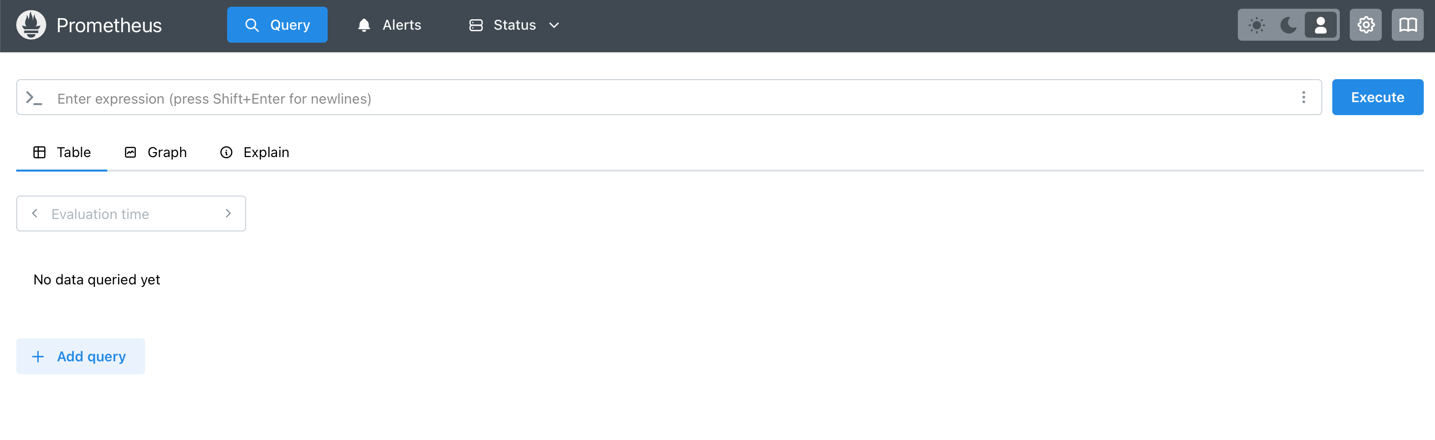Open the documentation book icon
The image size is (1435, 440).
[1408, 25]
